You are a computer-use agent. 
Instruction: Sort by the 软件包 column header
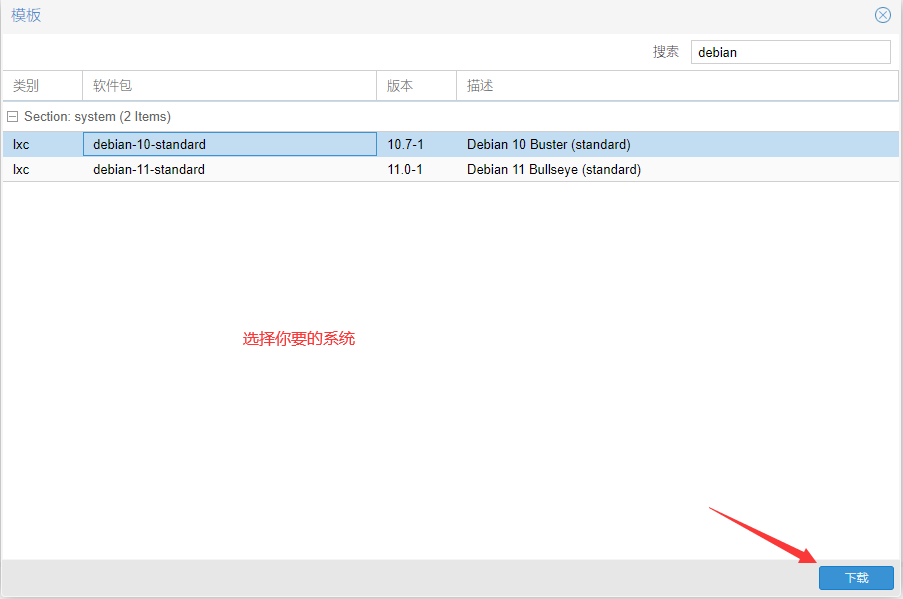pos(228,86)
